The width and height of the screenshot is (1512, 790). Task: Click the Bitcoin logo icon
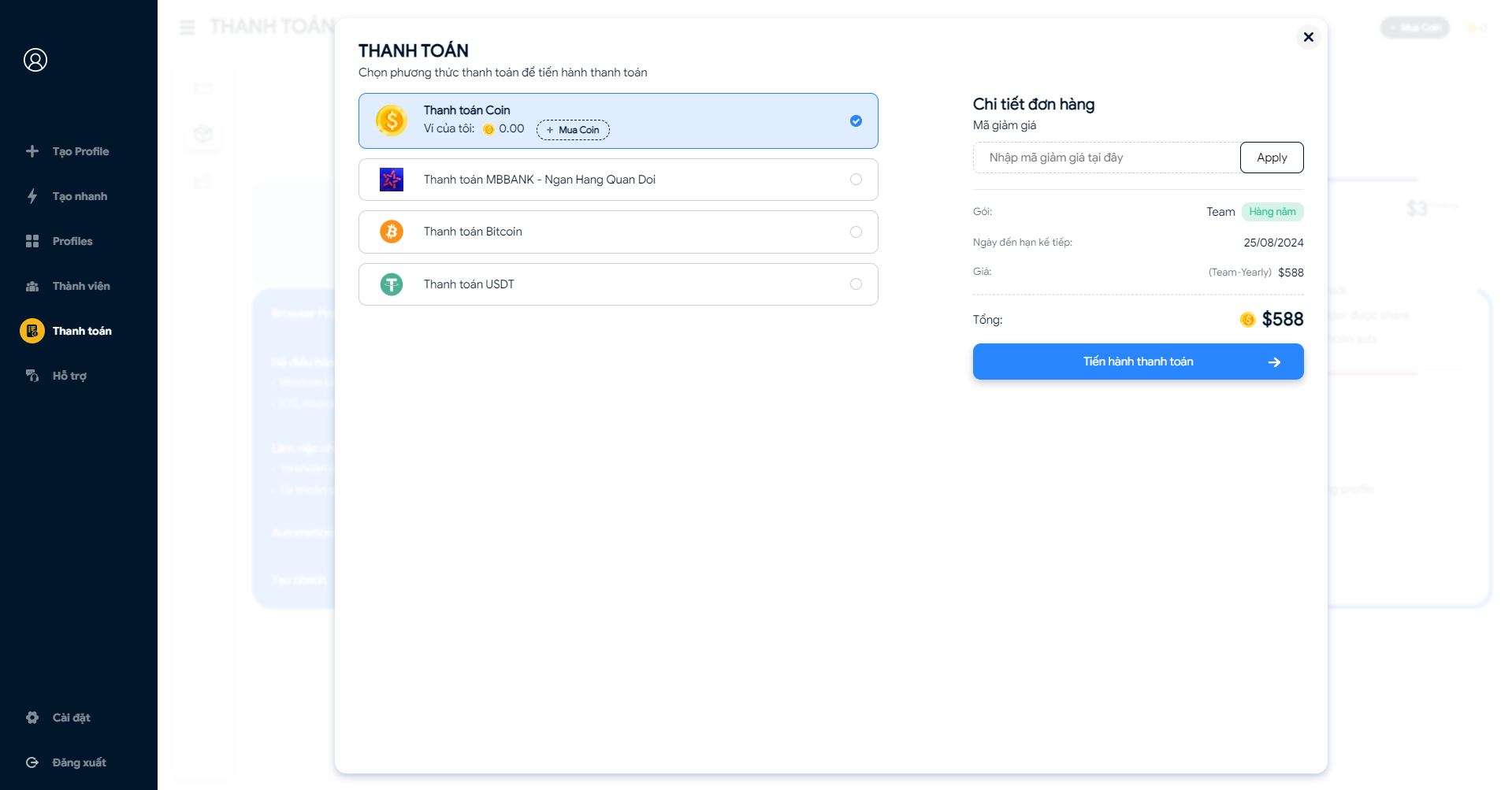click(392, 232)
